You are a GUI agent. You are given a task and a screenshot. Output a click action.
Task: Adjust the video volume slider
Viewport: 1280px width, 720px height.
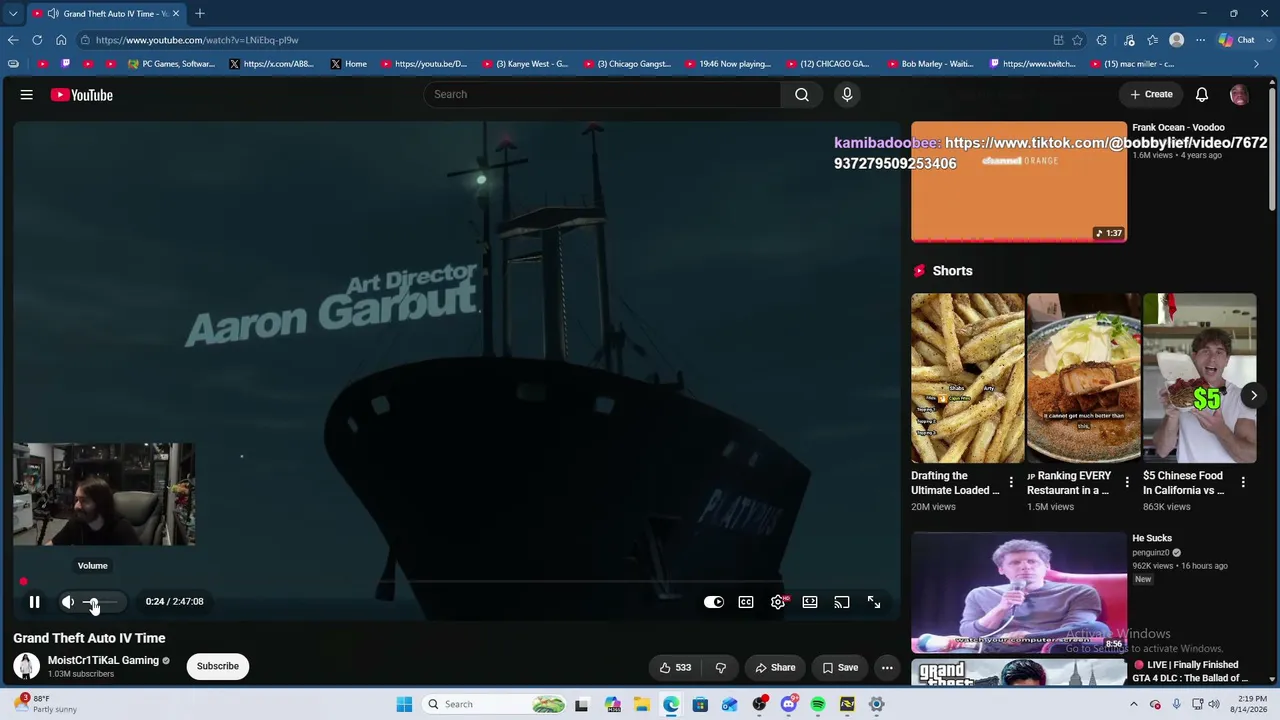click(x=101, y=602)
